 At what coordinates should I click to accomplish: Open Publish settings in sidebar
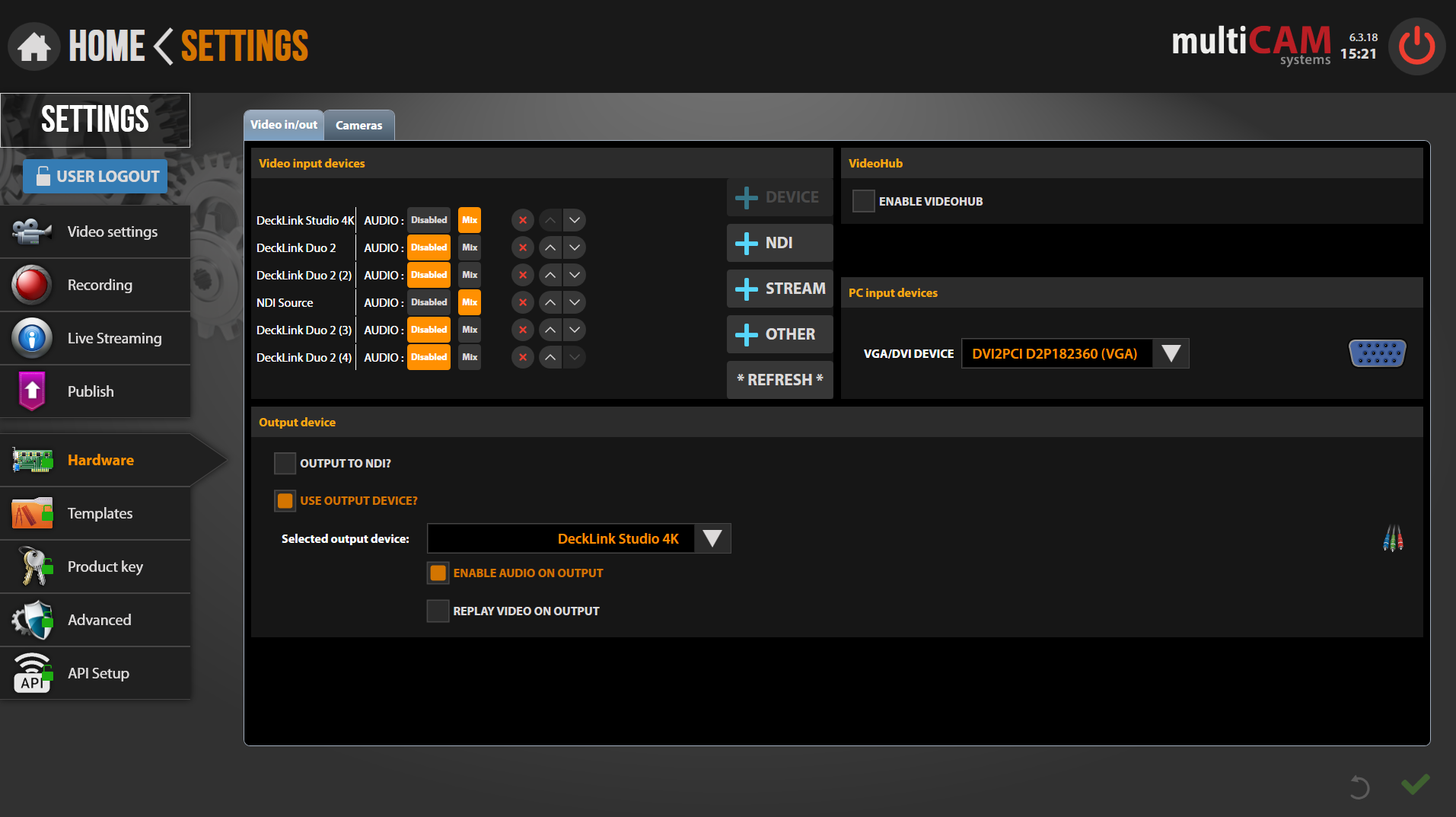pyautogui.click(x=95, y=391)
